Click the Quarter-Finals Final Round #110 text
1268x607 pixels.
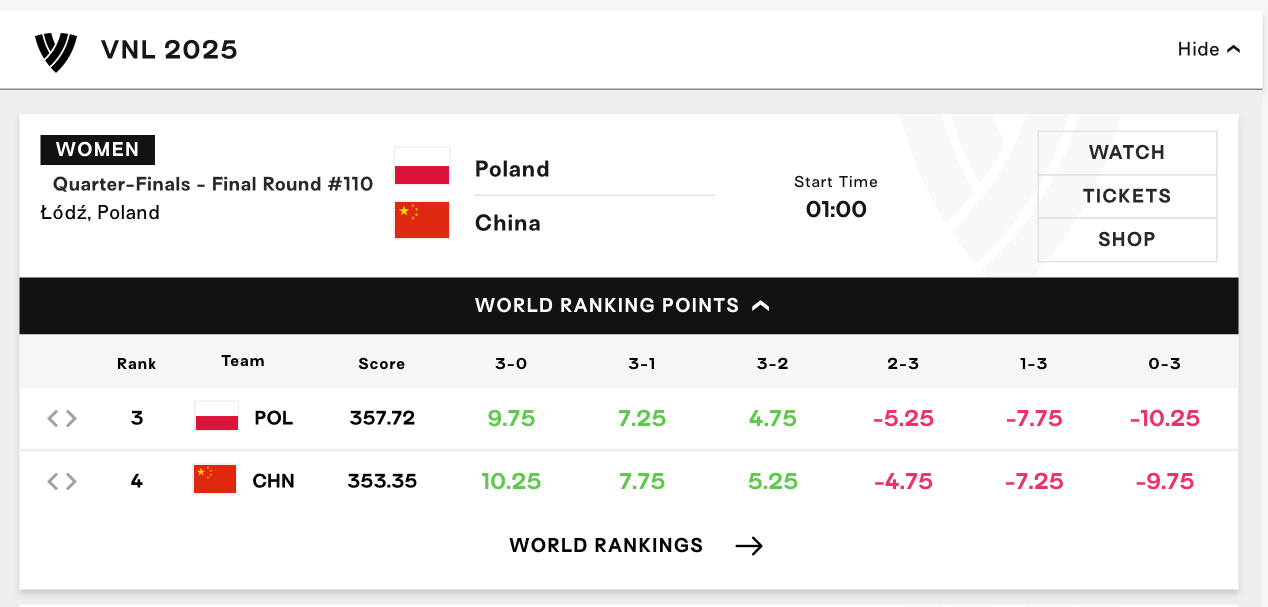[213, 184]
